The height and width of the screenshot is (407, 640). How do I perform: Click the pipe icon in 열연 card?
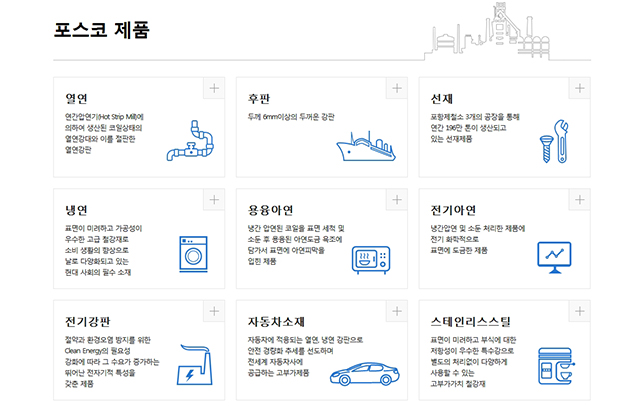(190, 140)
